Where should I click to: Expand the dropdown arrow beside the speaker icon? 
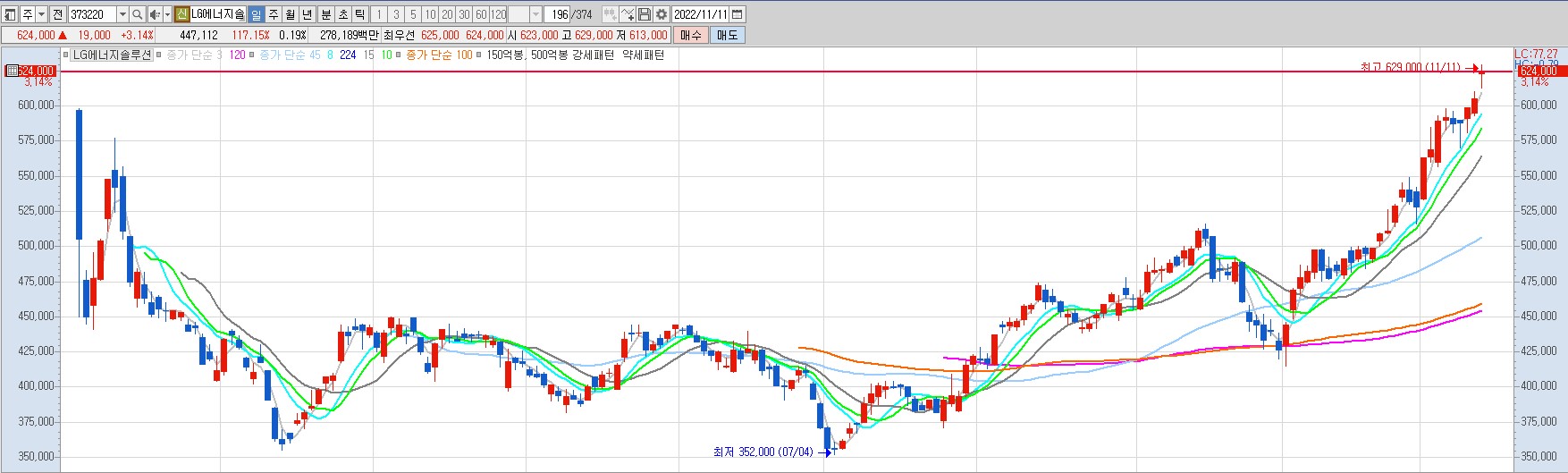167,14
